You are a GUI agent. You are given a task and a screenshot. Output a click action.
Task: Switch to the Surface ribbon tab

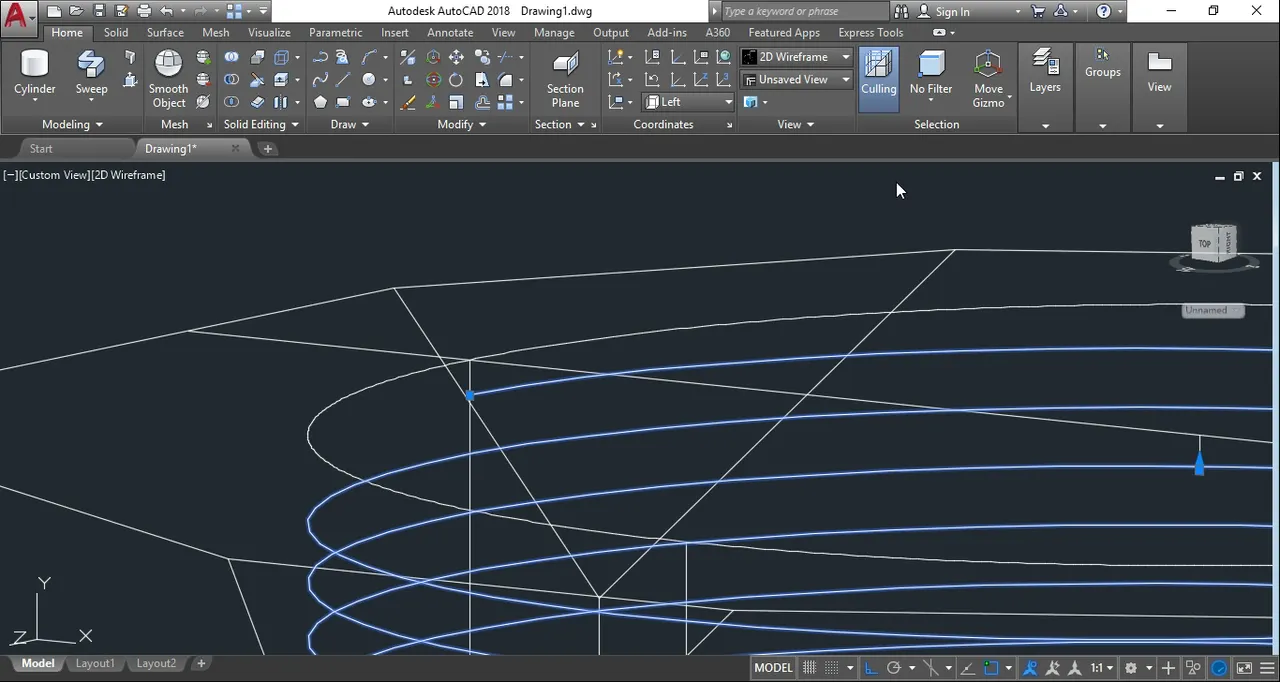(165, 32)
